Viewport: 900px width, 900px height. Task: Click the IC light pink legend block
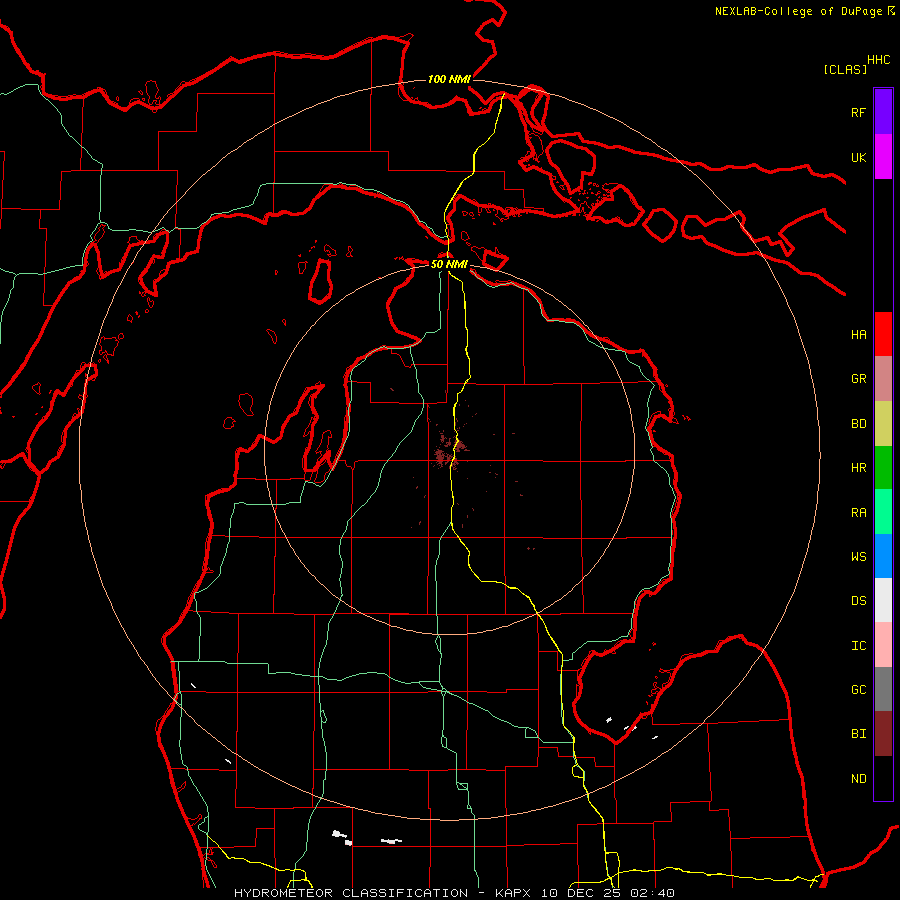point(883,645)
